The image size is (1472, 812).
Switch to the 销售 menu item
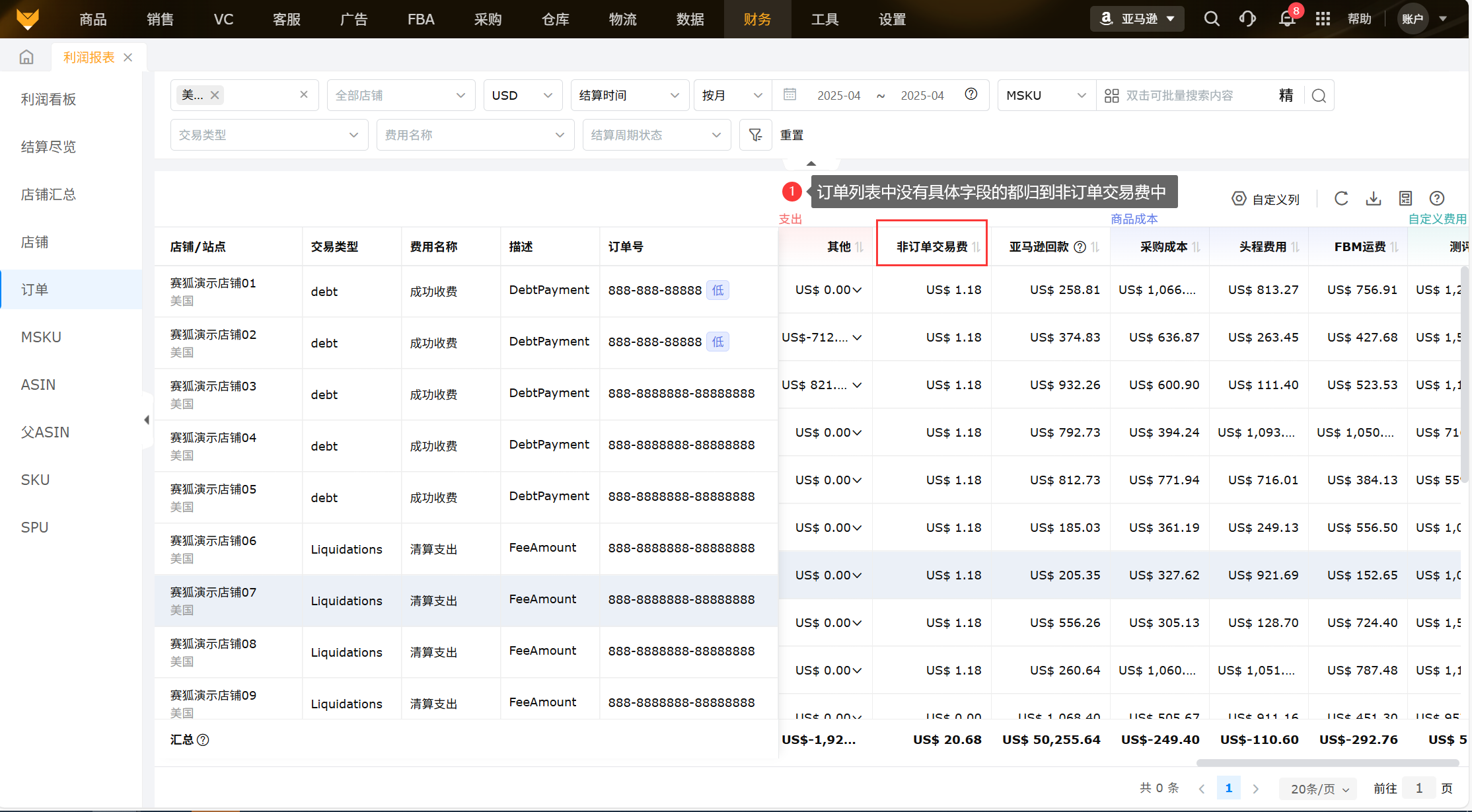point(159,18)
